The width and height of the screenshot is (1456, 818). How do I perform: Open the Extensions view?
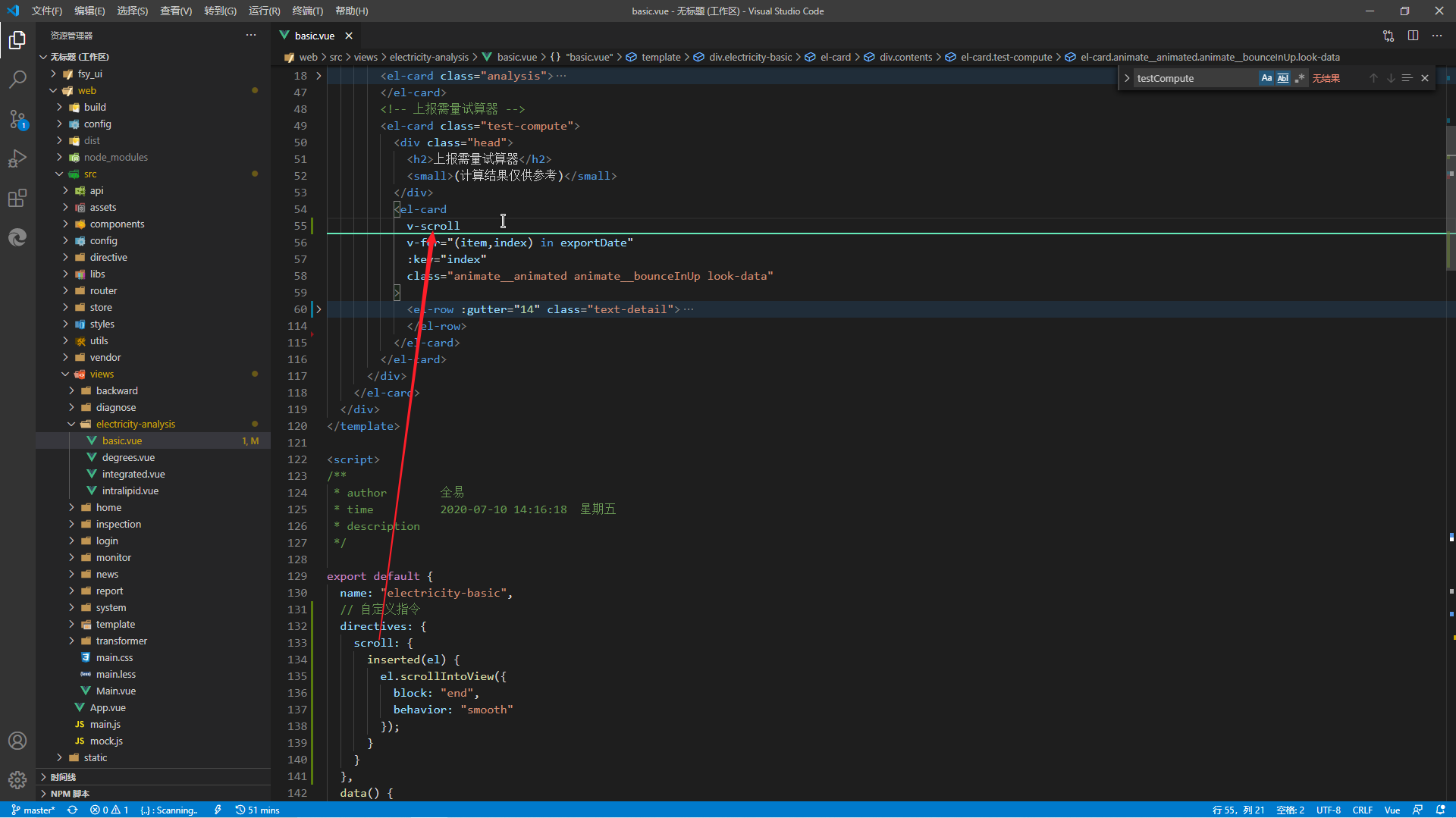pos(17,198)
